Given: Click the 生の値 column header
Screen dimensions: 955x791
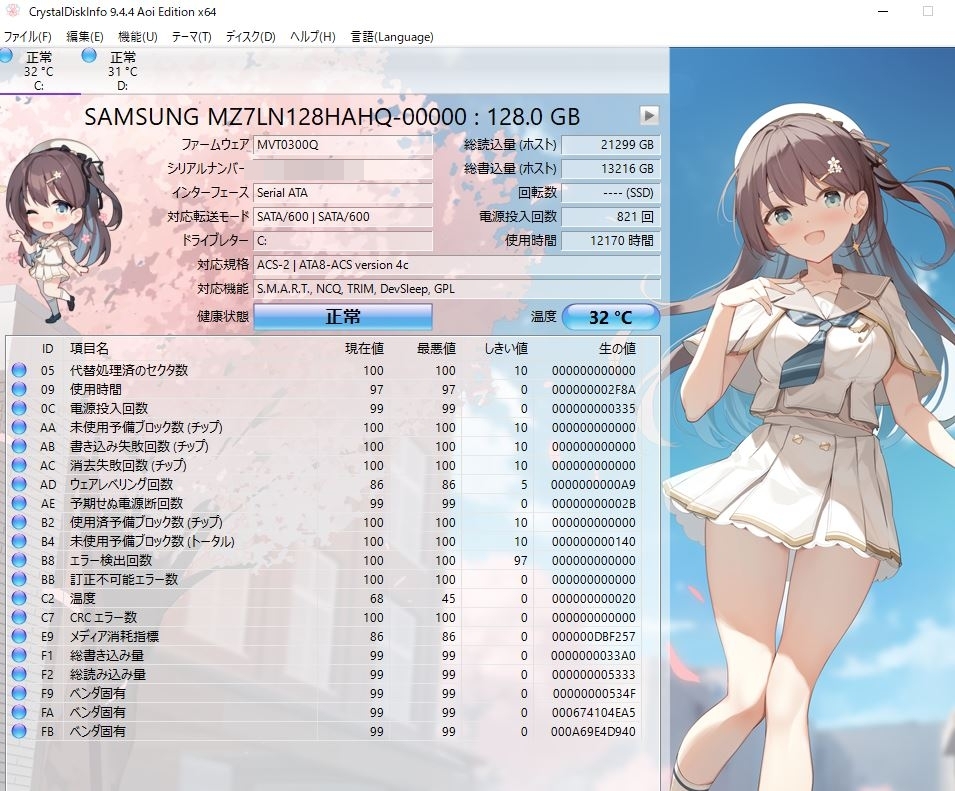Looking at the screenshot, I should tap(617, 348).
